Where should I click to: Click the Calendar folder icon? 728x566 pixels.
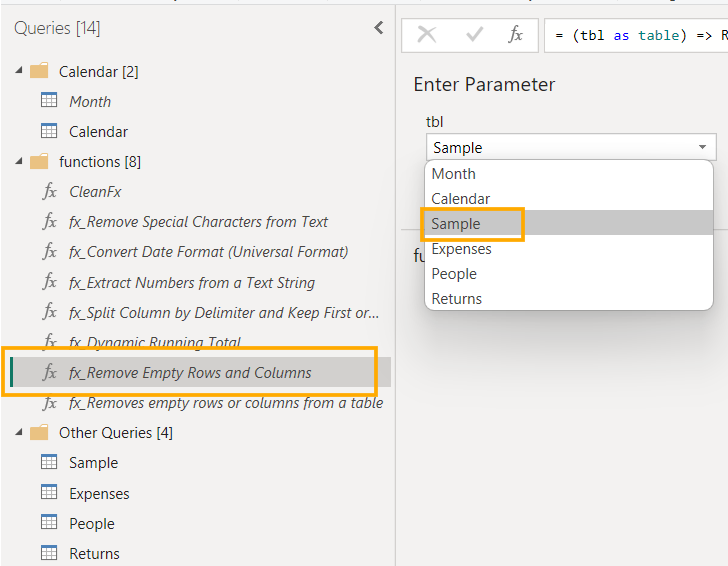coord(39,71)
